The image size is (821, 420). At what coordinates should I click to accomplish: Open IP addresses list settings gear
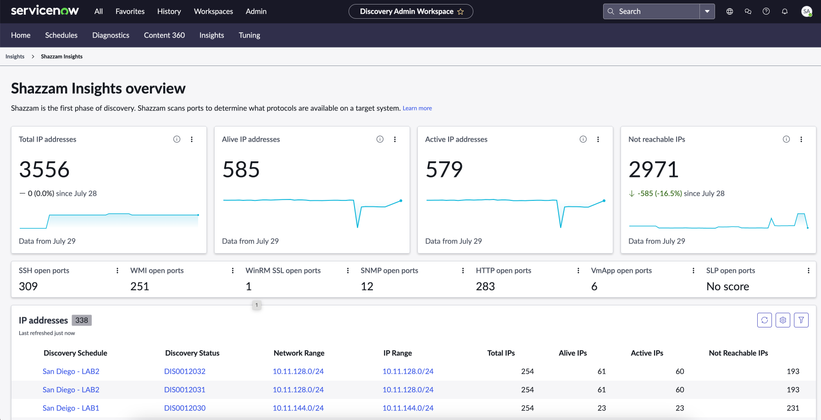783,320
